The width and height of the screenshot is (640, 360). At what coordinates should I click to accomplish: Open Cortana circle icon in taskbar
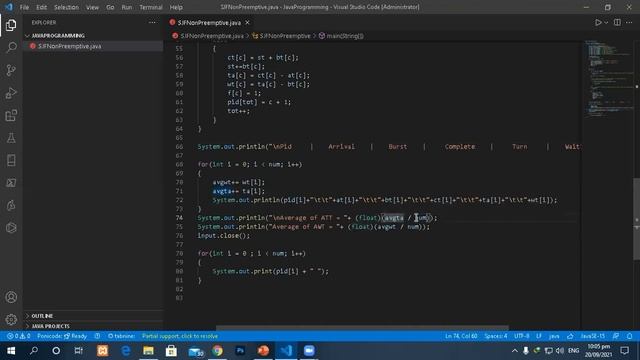point(56,351)
